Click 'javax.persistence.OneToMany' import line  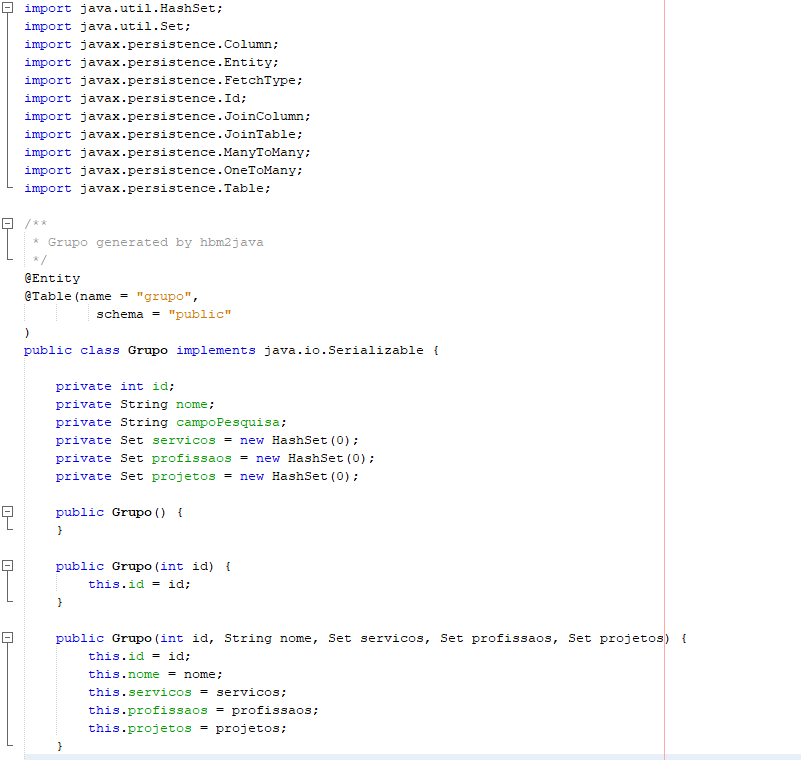163,170
